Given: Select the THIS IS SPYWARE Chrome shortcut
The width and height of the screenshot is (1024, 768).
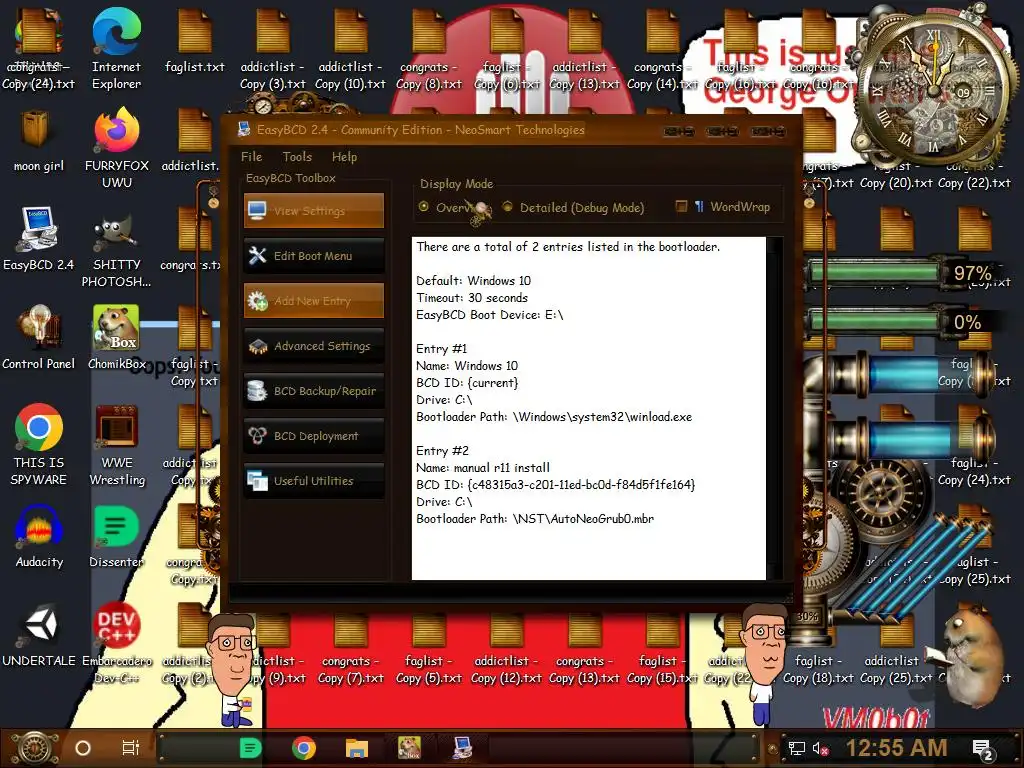Looking at the screenshot, I should [x=39, y=445].
